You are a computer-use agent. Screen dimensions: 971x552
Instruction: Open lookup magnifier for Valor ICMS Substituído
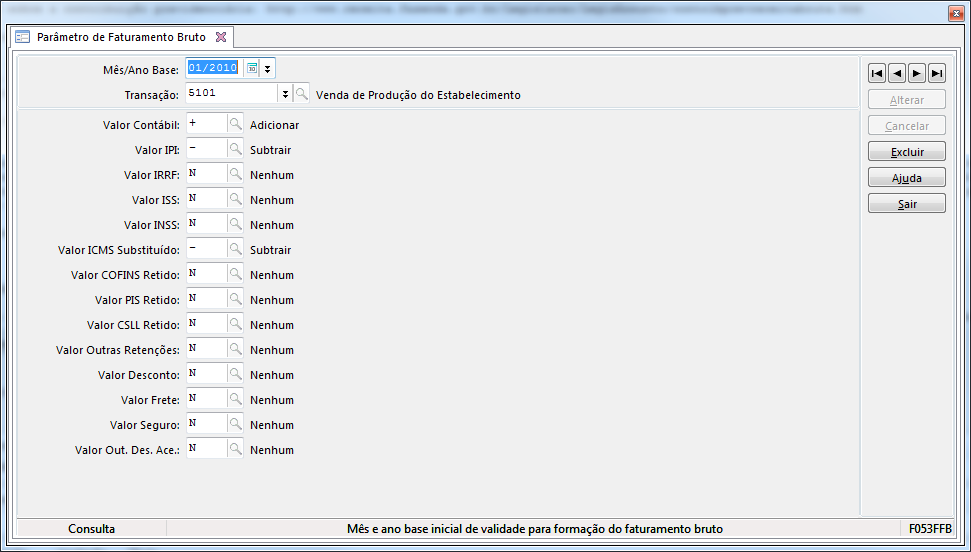[235, 249]
